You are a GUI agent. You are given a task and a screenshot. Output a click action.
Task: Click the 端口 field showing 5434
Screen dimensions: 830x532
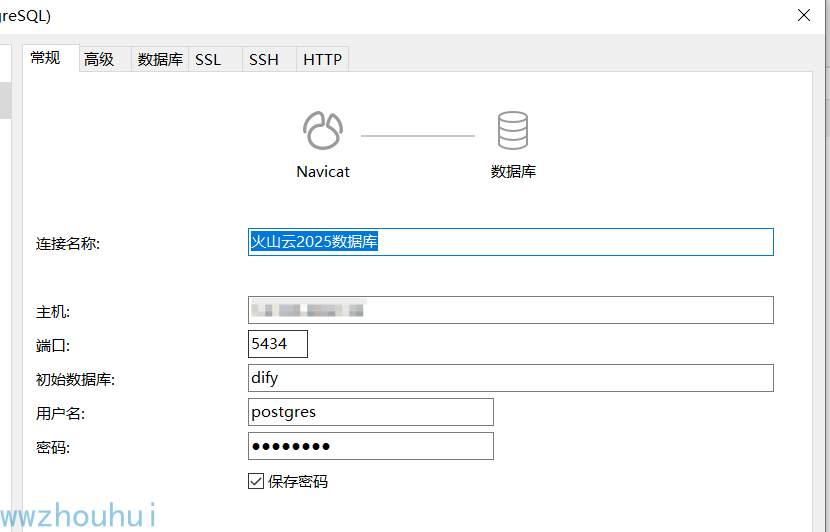278,344
